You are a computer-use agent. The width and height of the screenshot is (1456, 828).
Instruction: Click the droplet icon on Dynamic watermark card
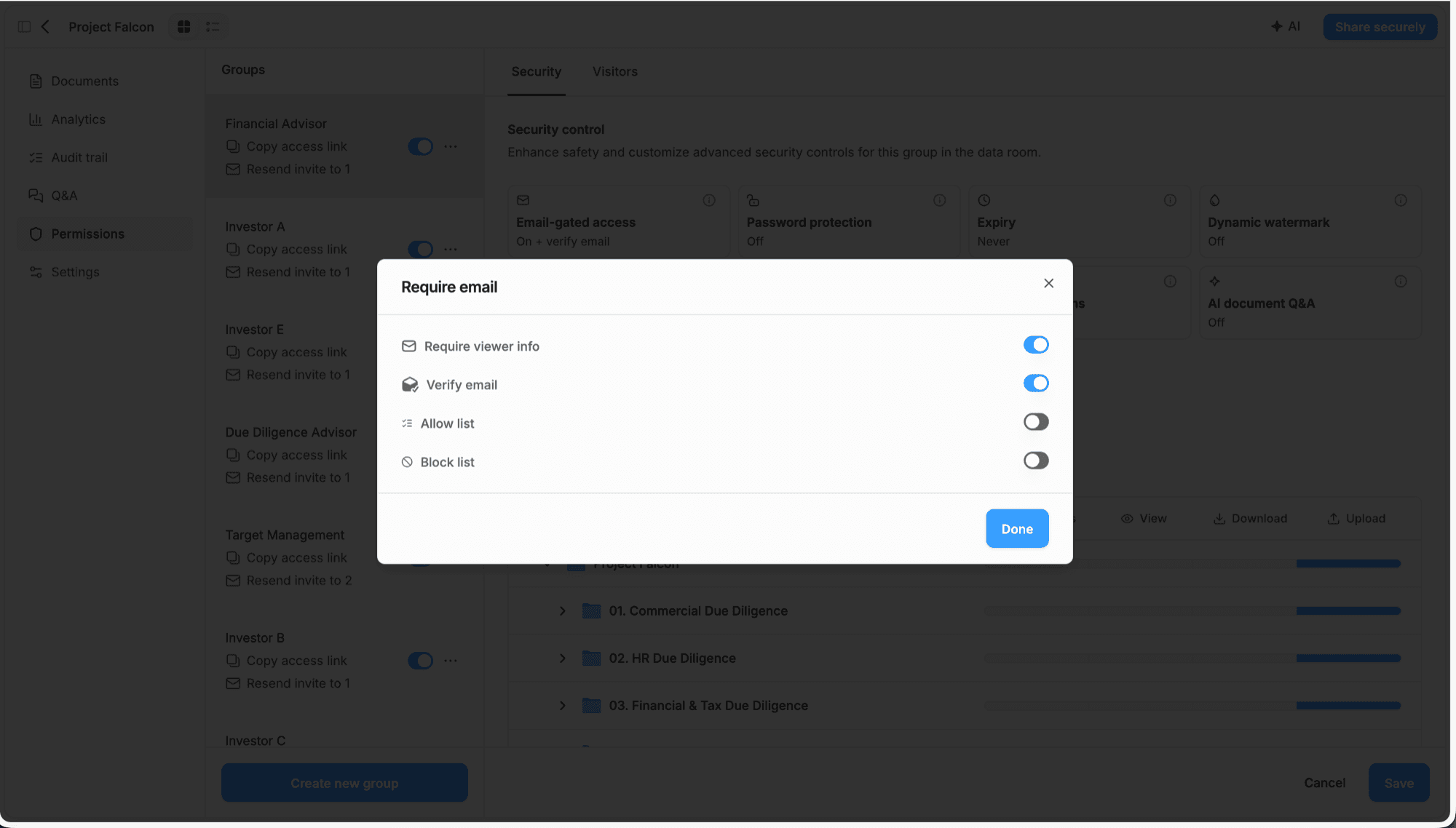tap(1214, 200)
